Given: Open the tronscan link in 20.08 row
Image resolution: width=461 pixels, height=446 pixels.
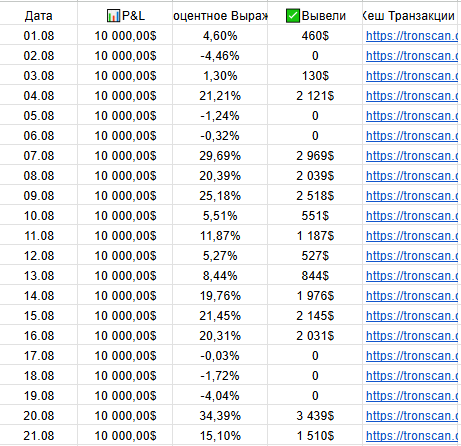Looking at the screenshot, I should (412, 416).
